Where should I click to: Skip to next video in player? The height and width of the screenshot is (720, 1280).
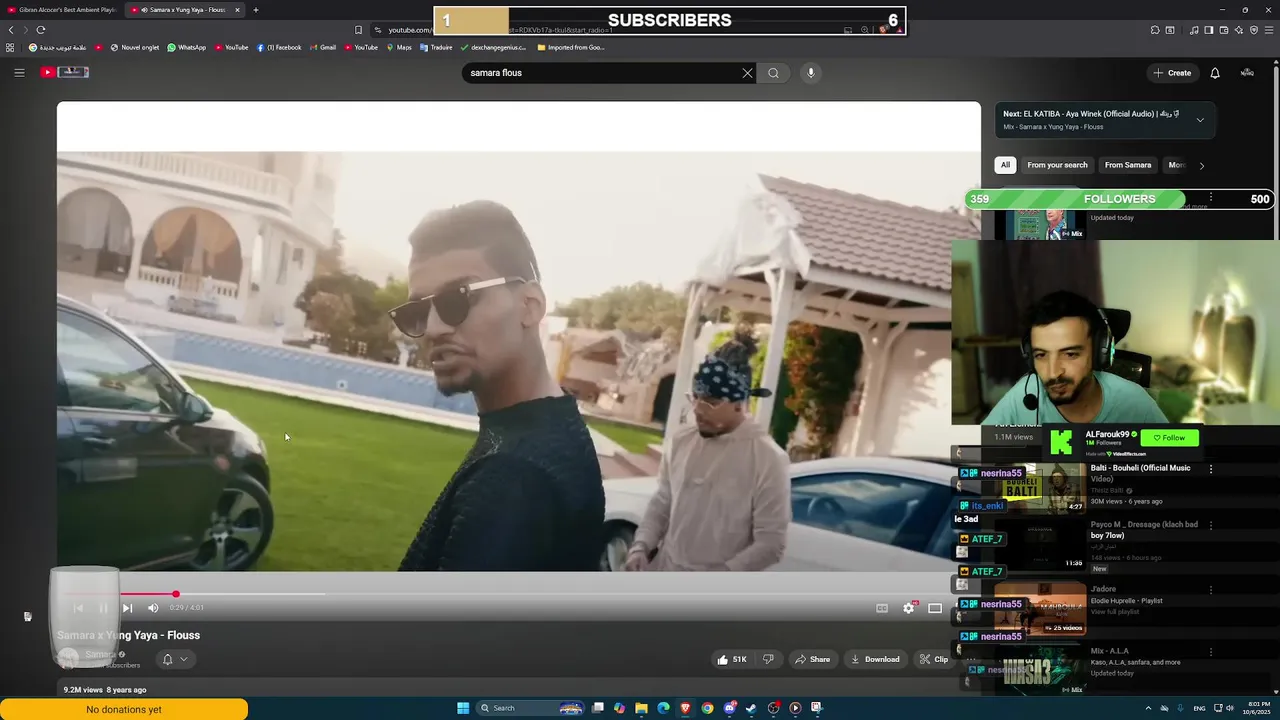(127, 608)
